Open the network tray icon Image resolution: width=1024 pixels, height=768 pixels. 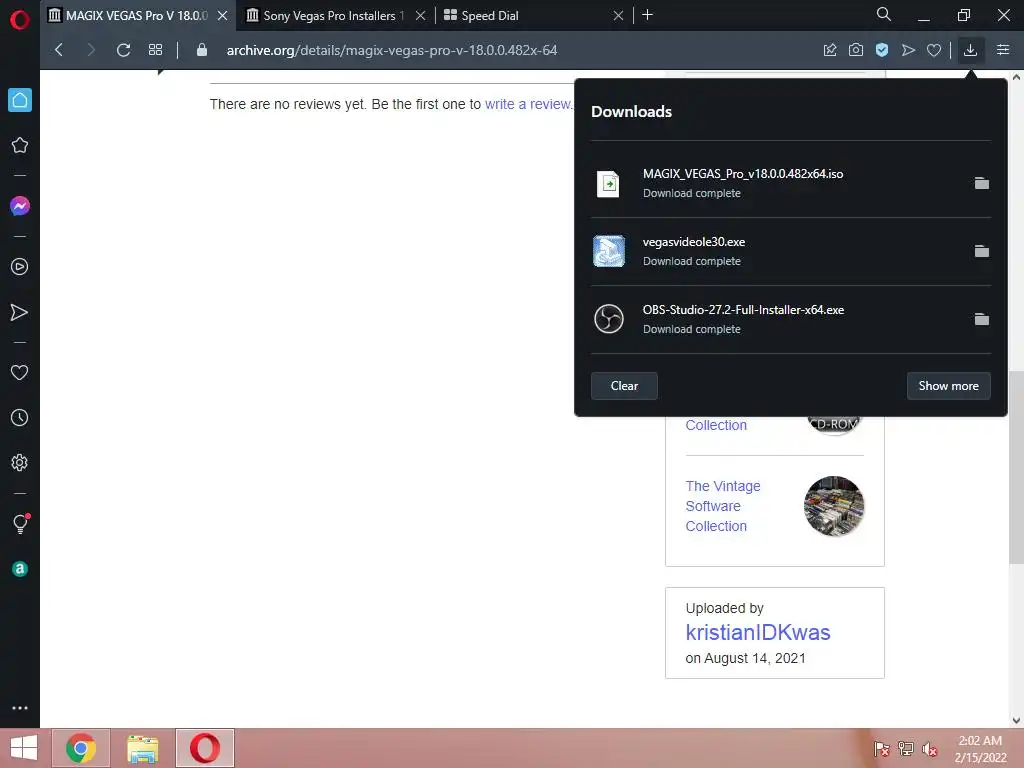click(x=906, y=749)
